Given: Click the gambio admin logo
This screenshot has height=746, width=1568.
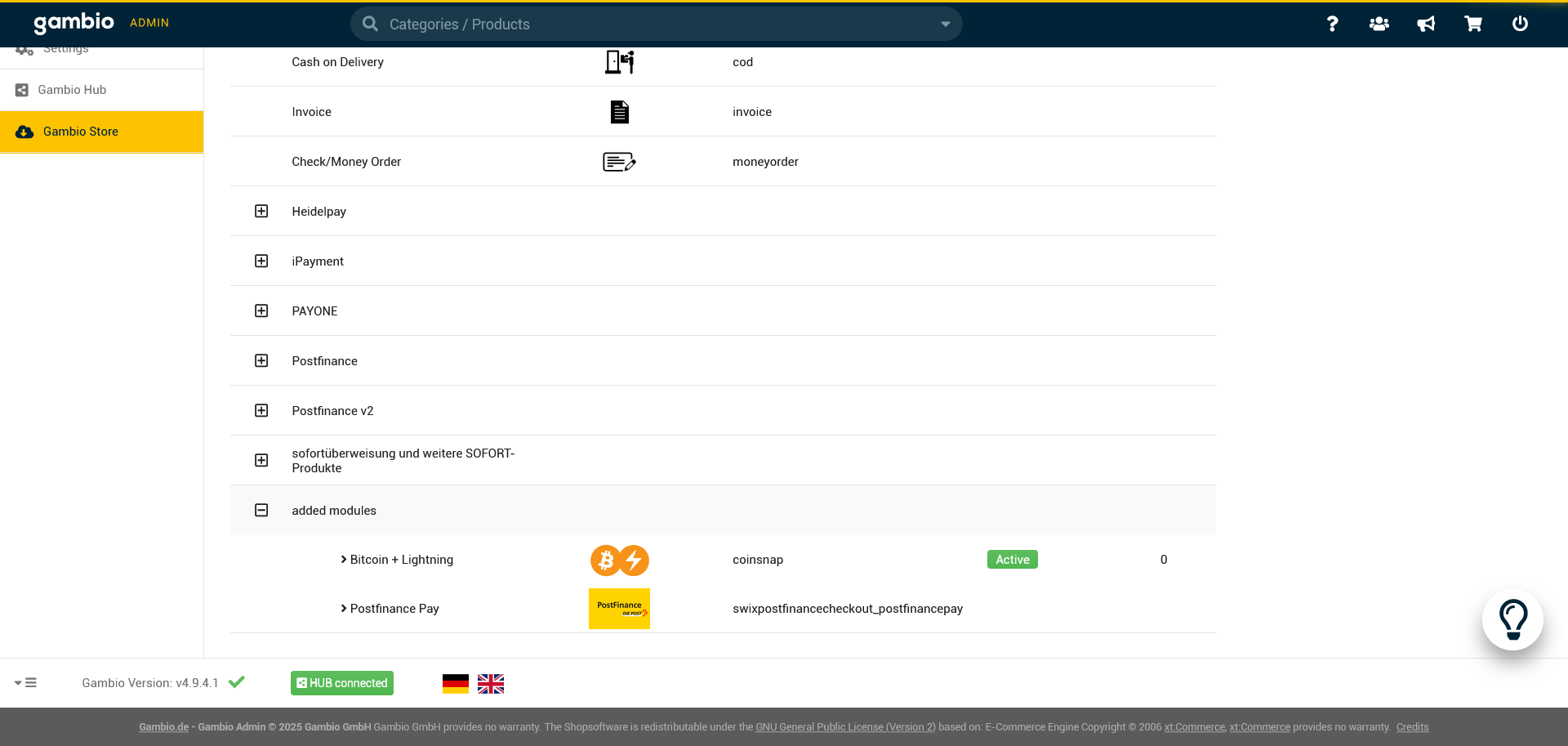Looking at the screenshot, I should [101, 23].
